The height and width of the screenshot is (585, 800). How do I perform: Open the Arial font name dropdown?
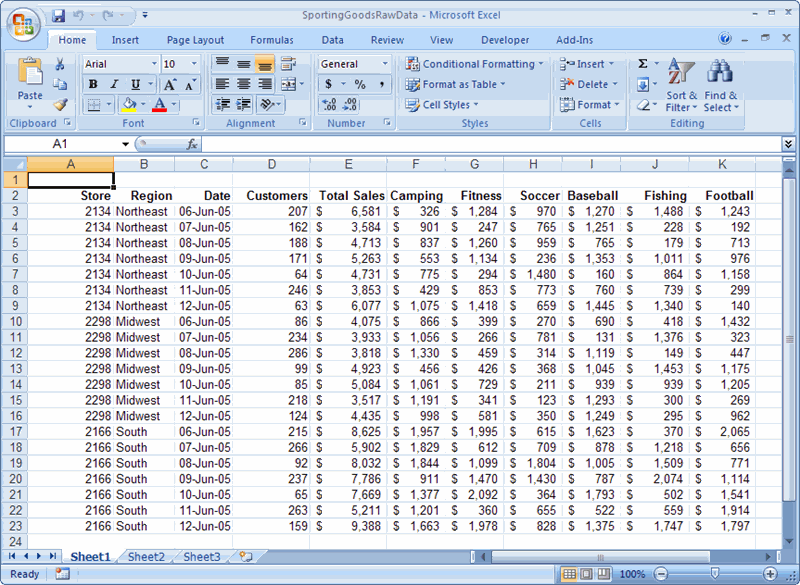coord(154,64)
